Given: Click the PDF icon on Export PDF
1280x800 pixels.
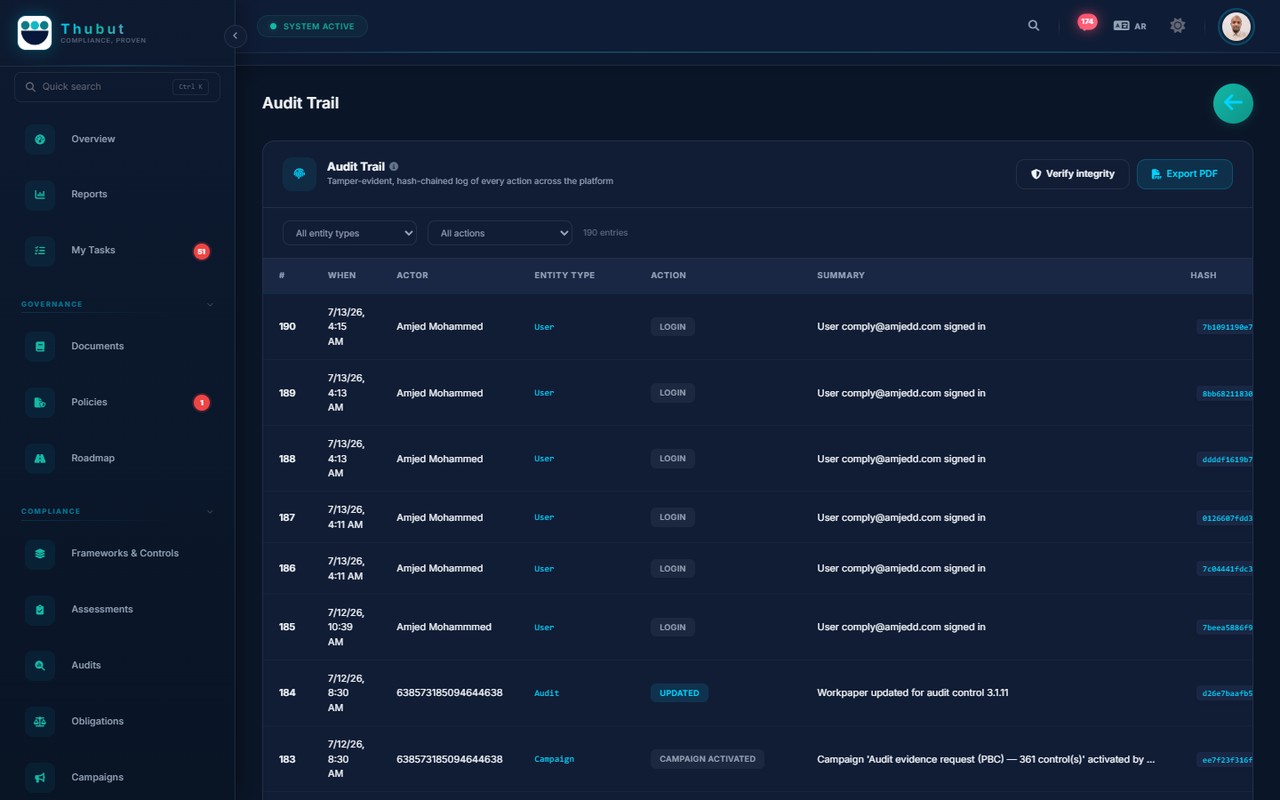Looking at the screenshot, I should pyautogui.click(x=1156, y=174).
